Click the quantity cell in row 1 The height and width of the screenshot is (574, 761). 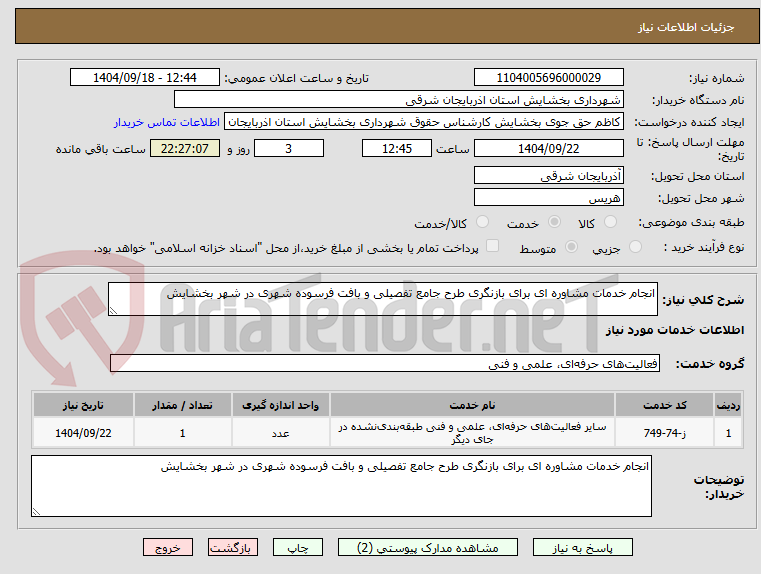182,433
